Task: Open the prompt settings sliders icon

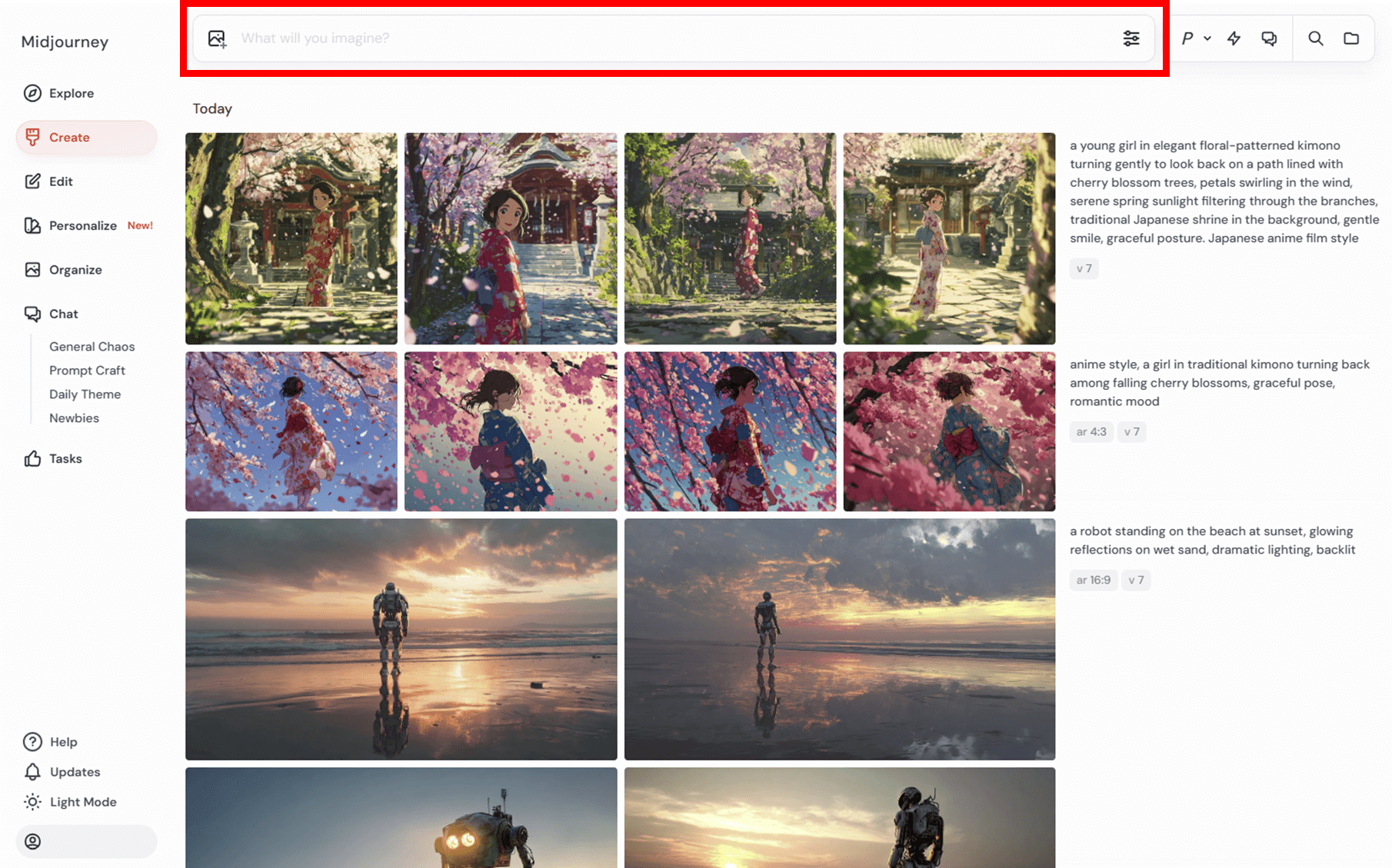Action: click(x=1131, y=38)
